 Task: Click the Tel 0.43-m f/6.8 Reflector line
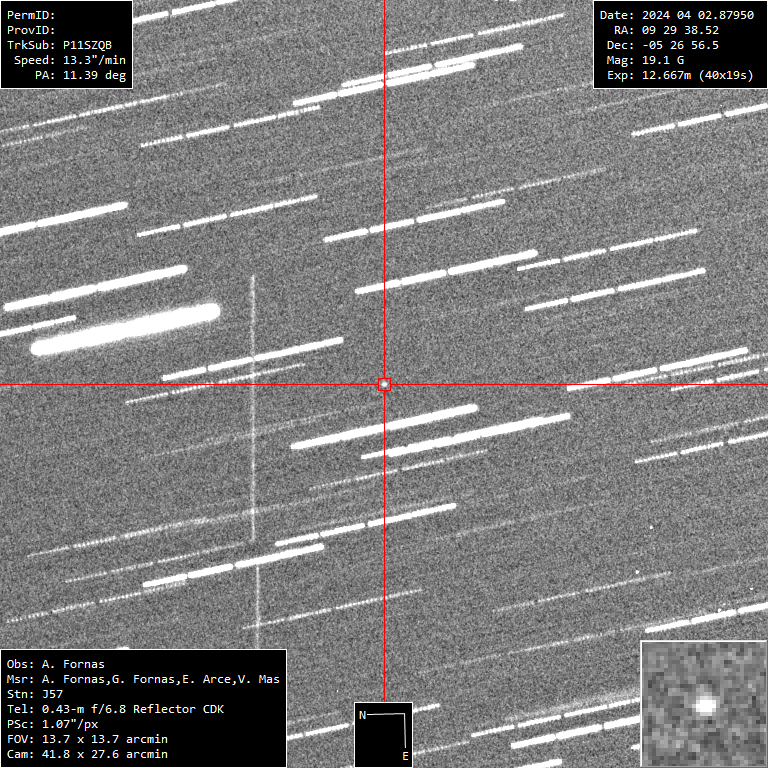click(115, 709)
